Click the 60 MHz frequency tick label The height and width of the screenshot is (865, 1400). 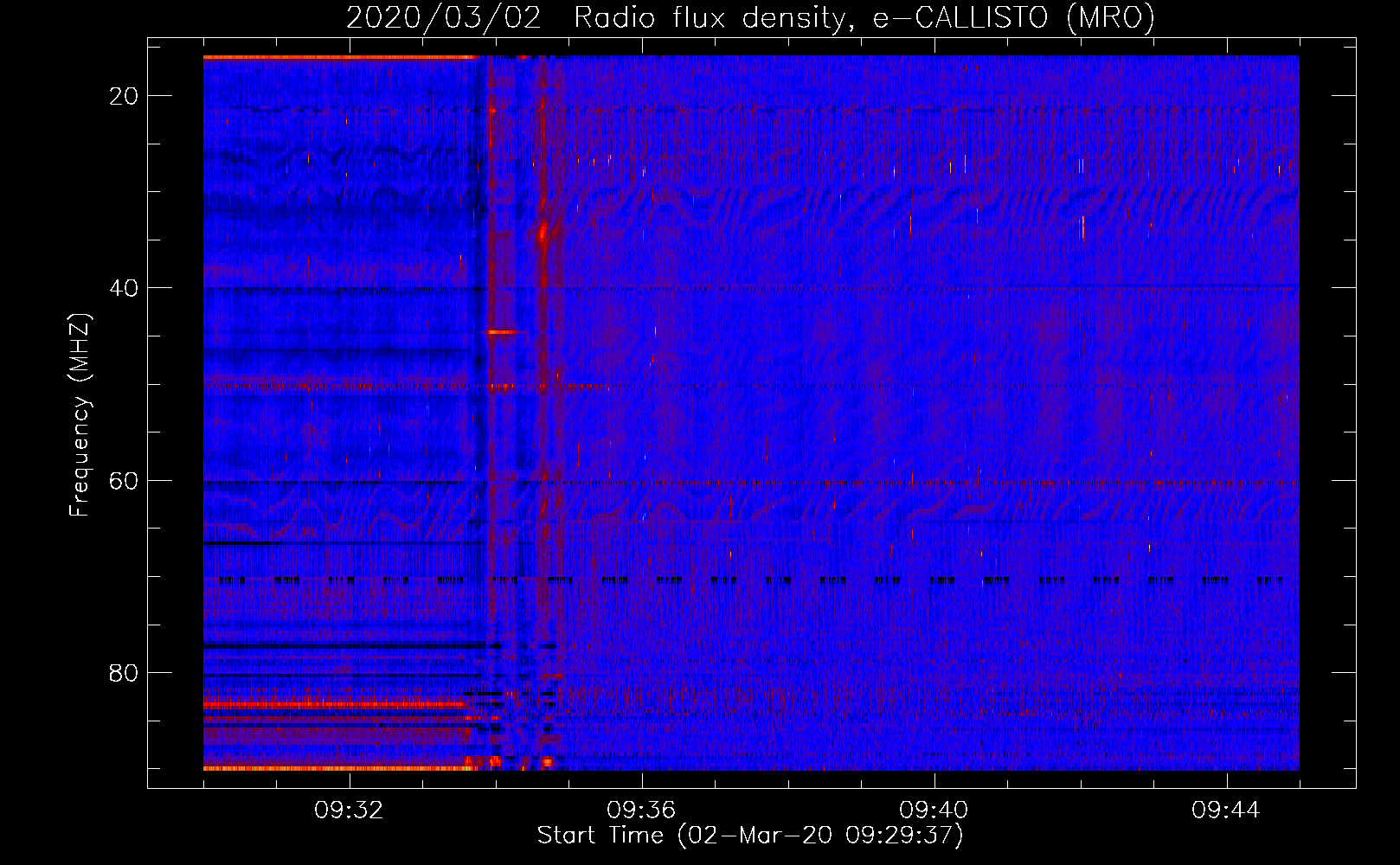125,480
